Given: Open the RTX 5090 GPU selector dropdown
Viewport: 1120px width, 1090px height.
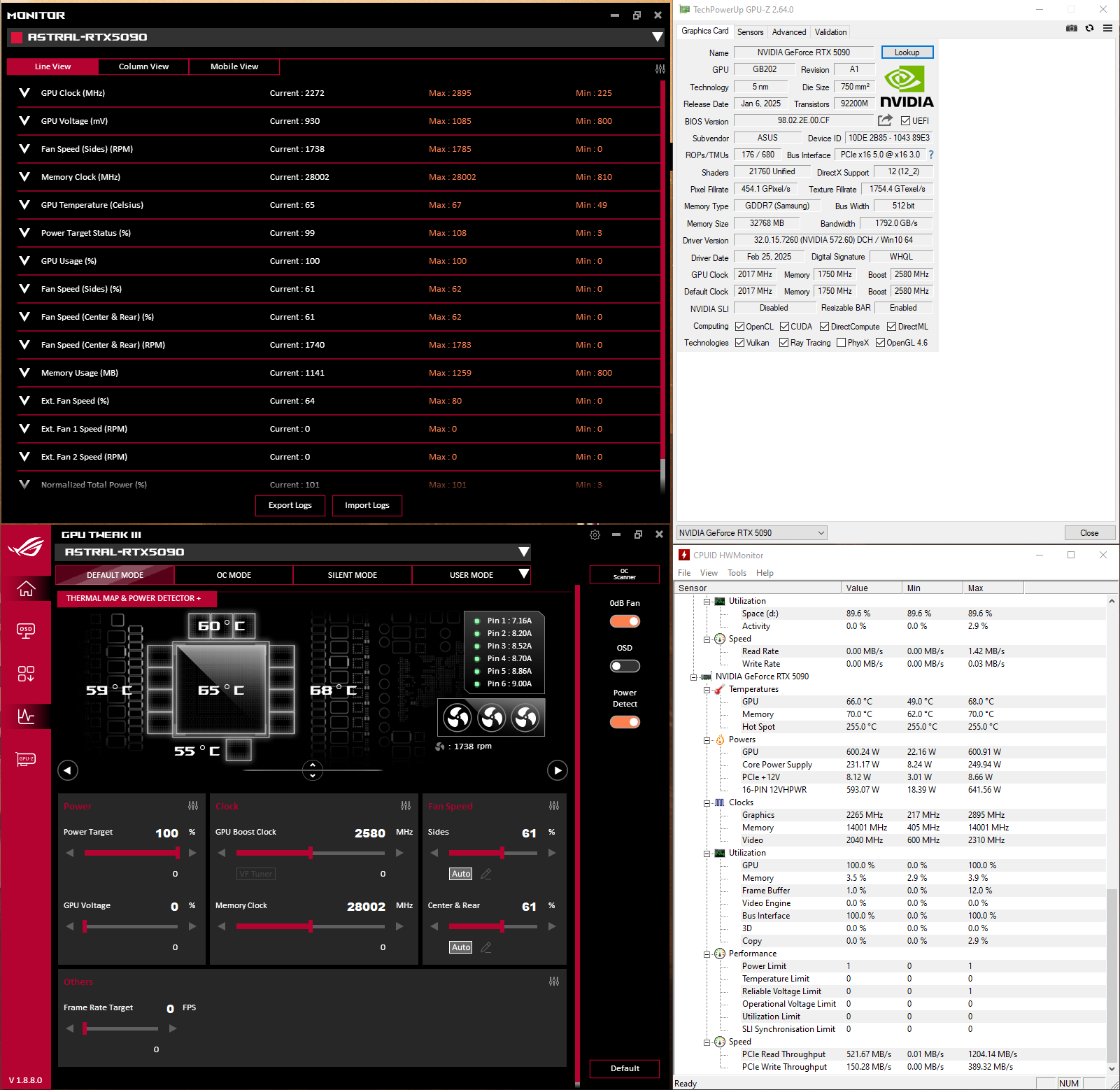Looking at the screenshot, I should 751,533.
